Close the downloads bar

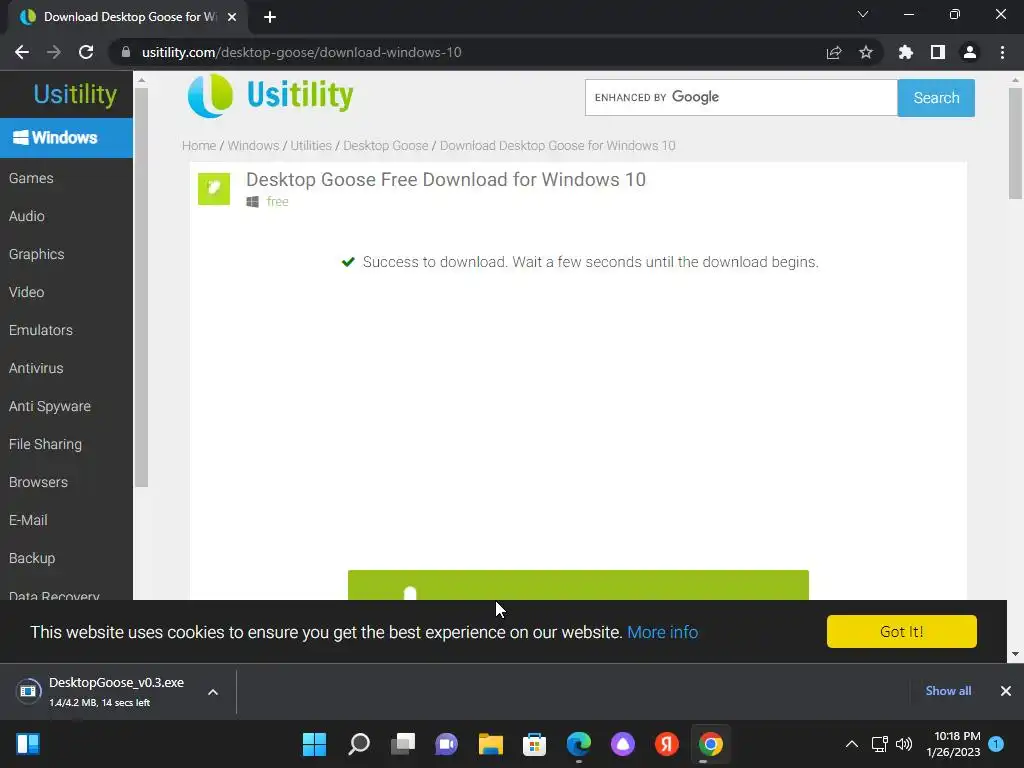click(x=1006, y=691)
